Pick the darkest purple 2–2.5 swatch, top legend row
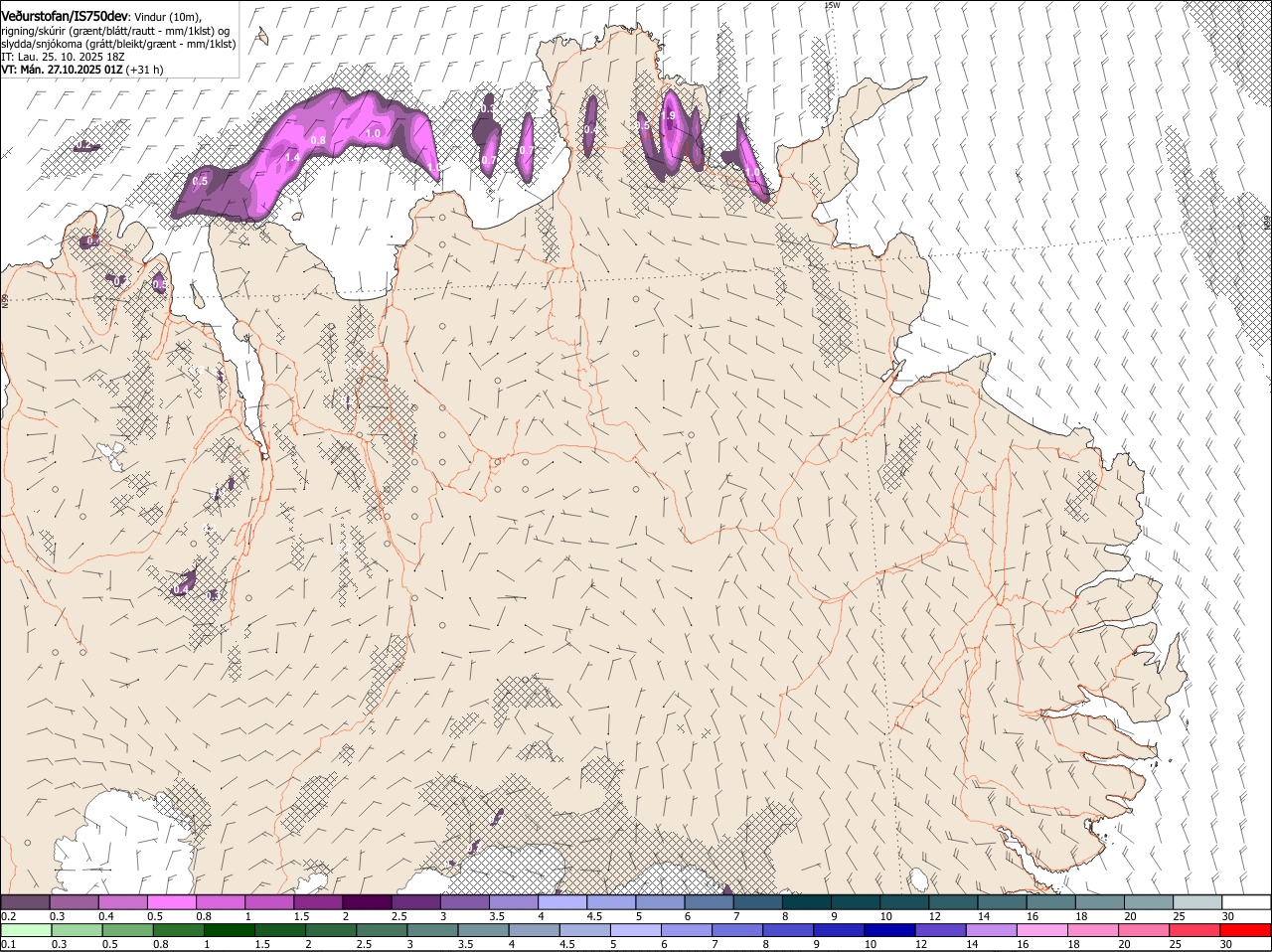This screenshot has height=952, width=1272. pos(367,901)
